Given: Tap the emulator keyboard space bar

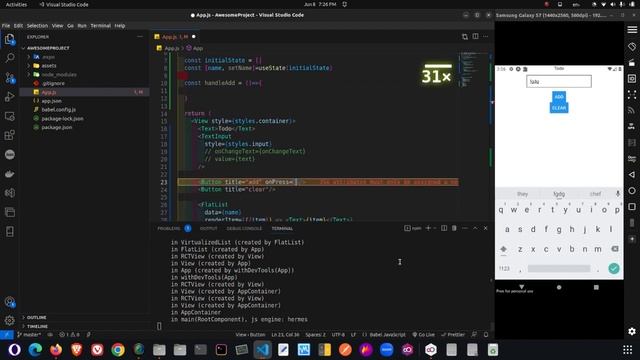Looking at the screenshot, I should tap(559, 268).
